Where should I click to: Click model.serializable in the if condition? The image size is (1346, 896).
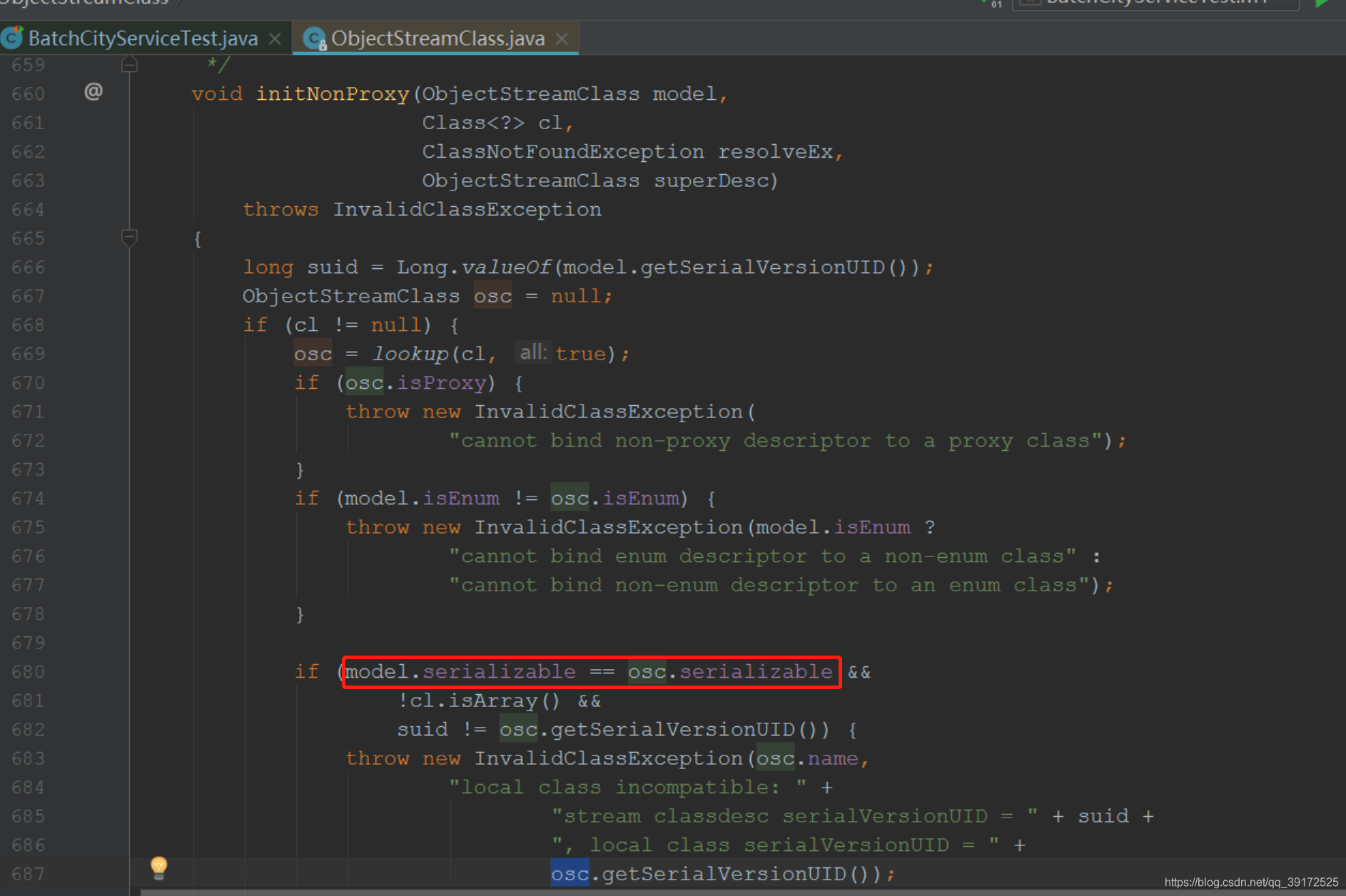click(460, 671)
